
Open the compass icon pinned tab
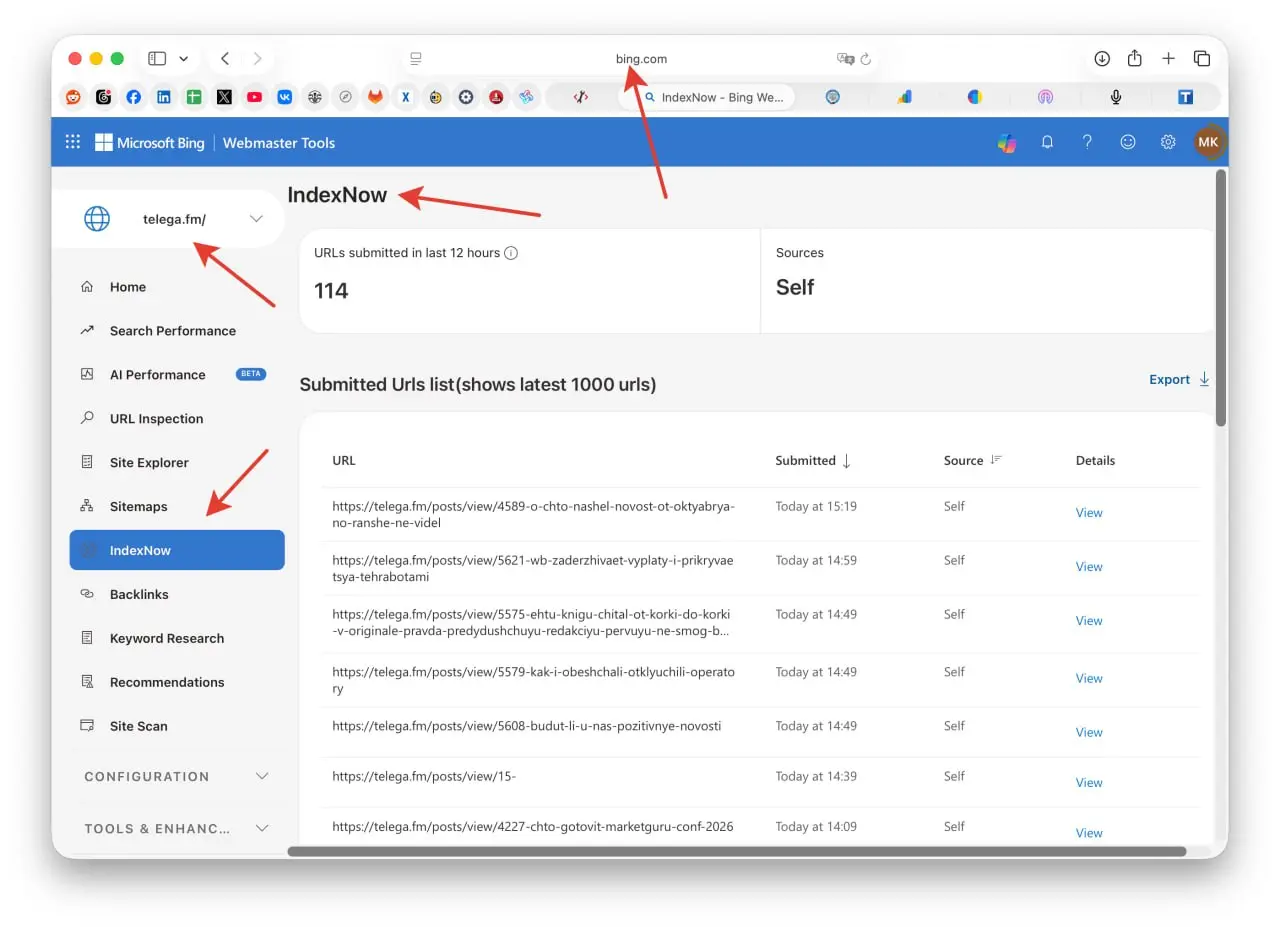tap(345, 97)
